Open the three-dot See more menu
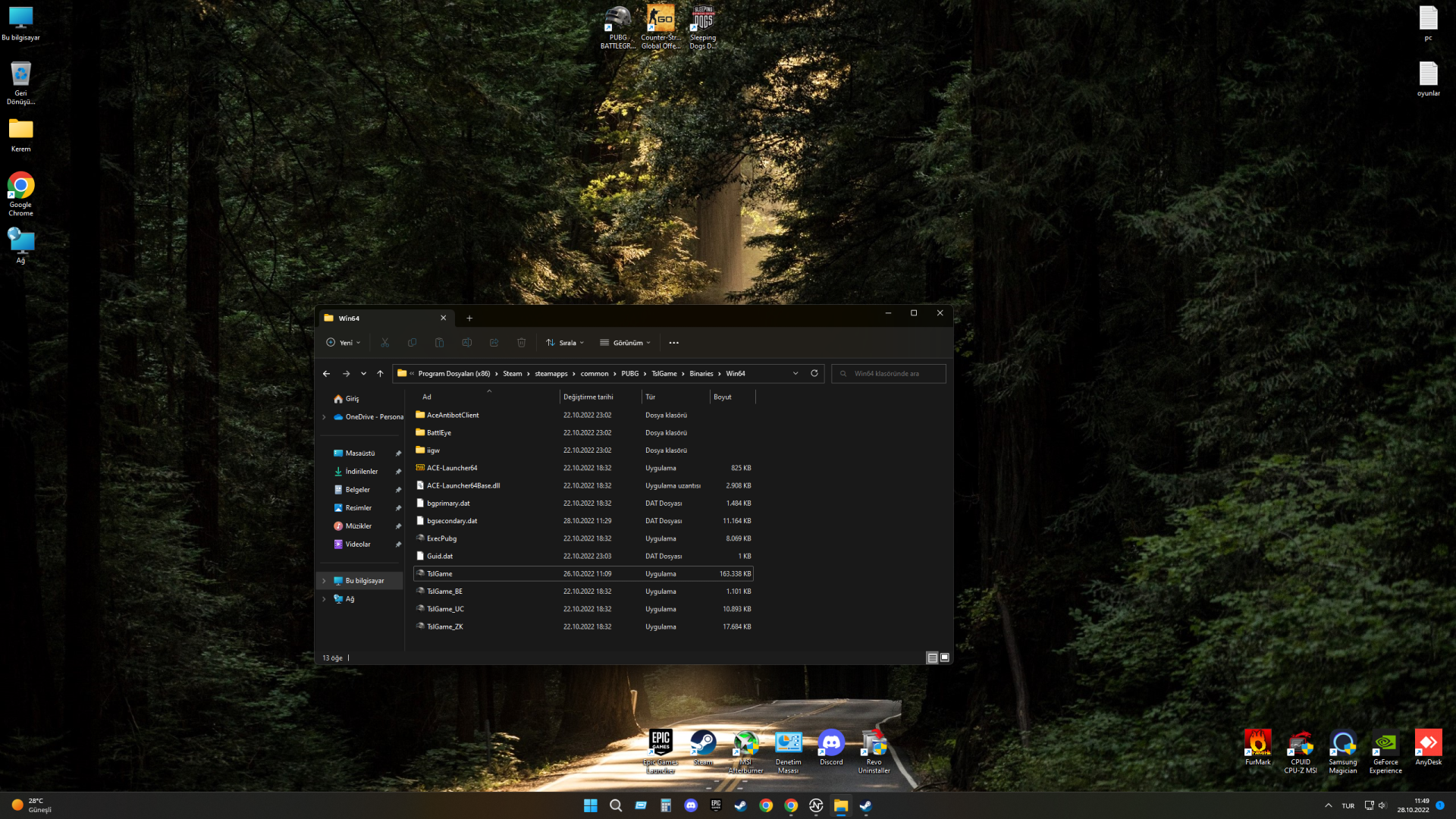The image size is (1456, 819). coord(673,343)
